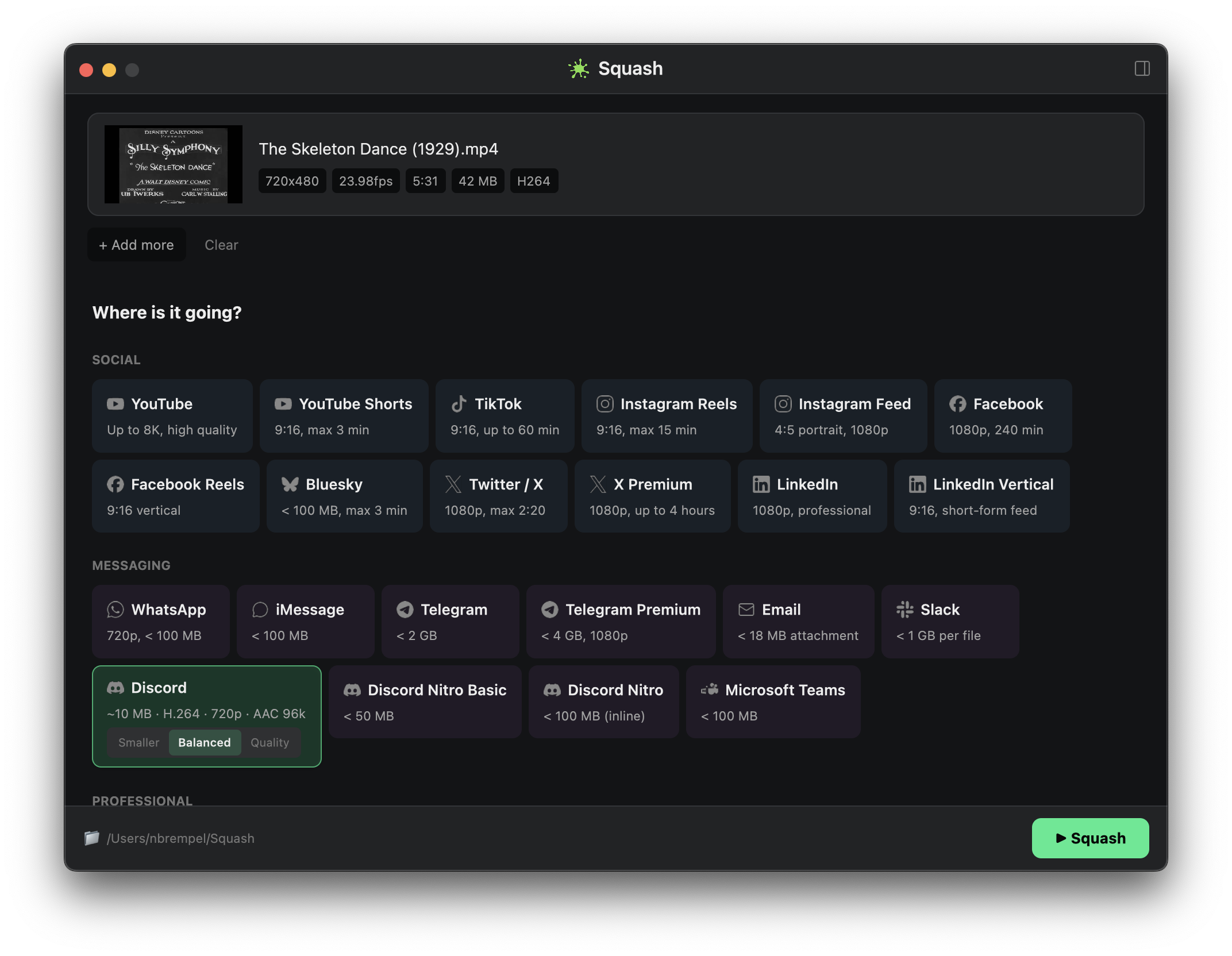Click the Add more button

(x=136, y=245)
